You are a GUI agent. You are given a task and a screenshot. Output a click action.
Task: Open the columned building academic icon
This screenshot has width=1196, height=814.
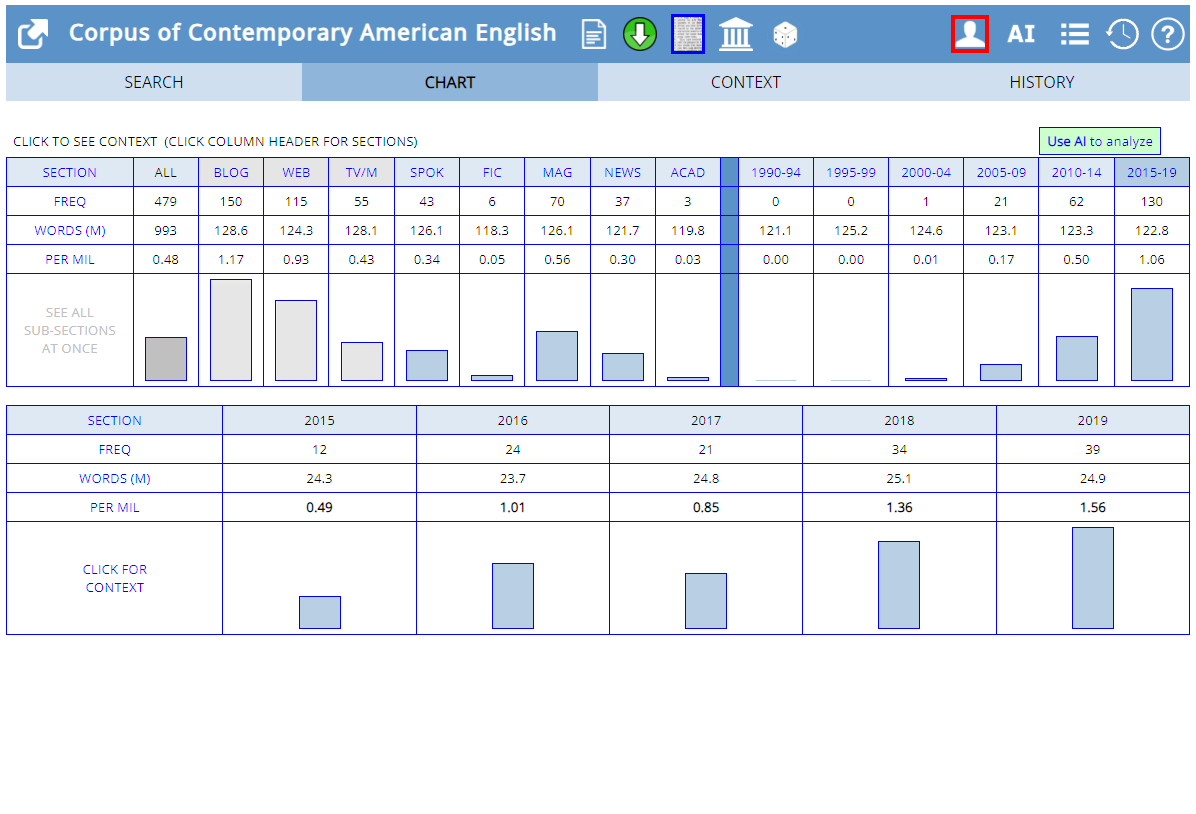pyautogui.click(x=736, y=35)
